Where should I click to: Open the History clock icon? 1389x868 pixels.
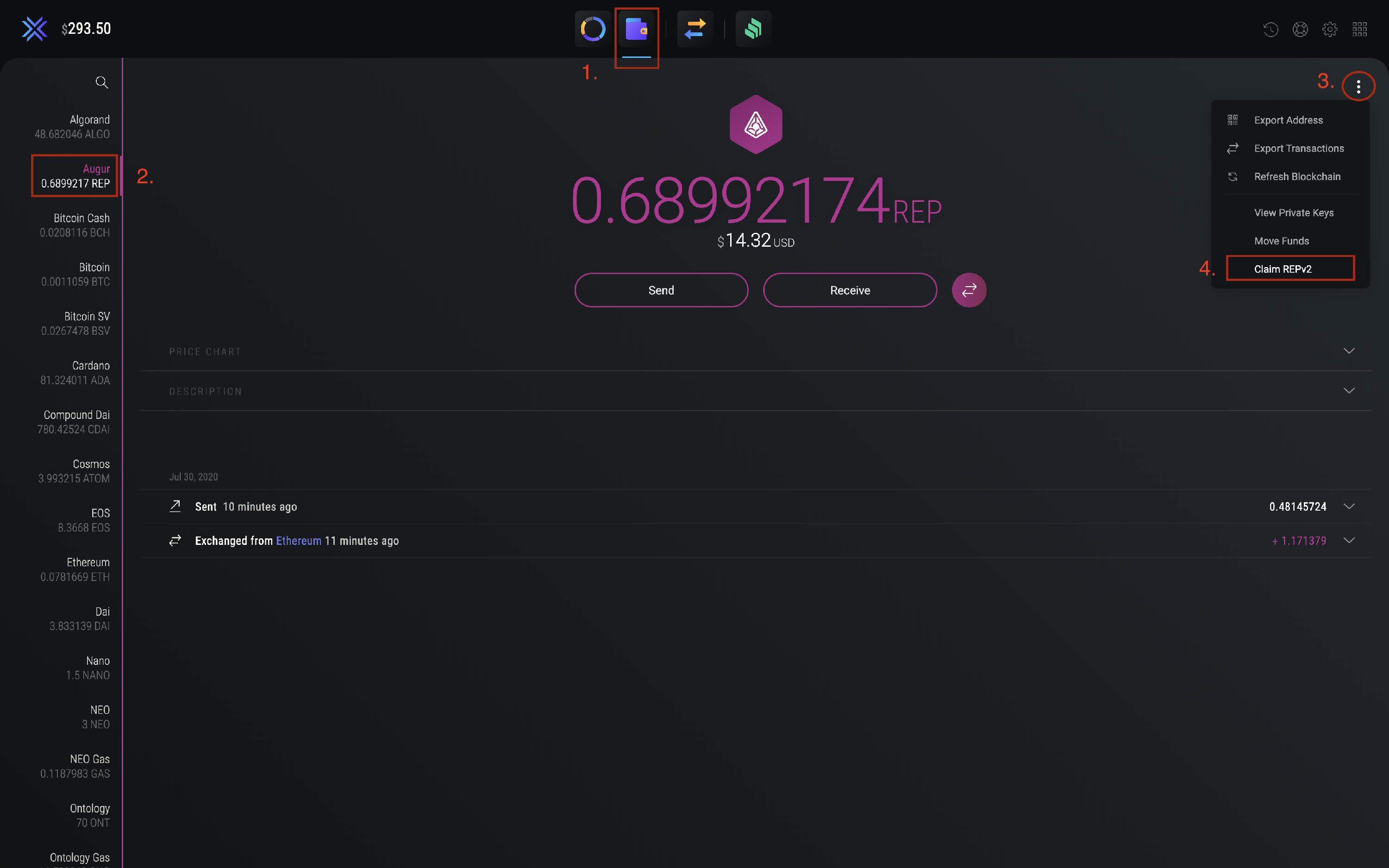tap(1271, 29)
